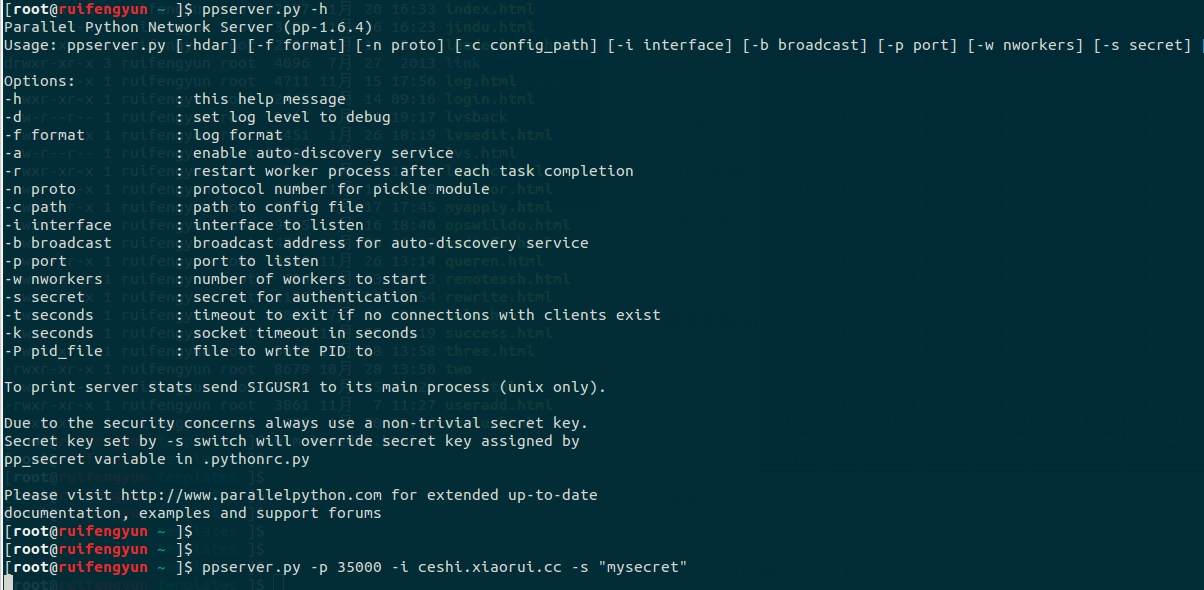Click the '-b broadcast' address option line
The height and width of the screenshot is (590, 1204).
coord(296,243)
